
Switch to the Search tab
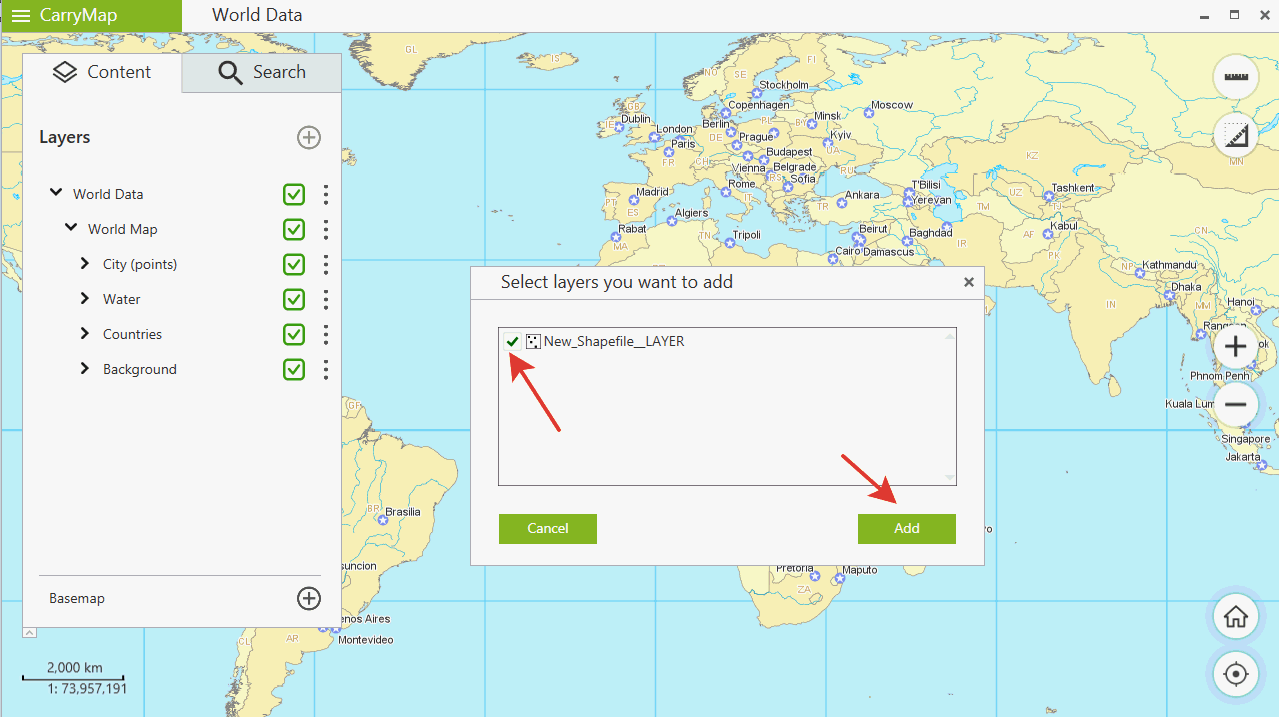262,72
